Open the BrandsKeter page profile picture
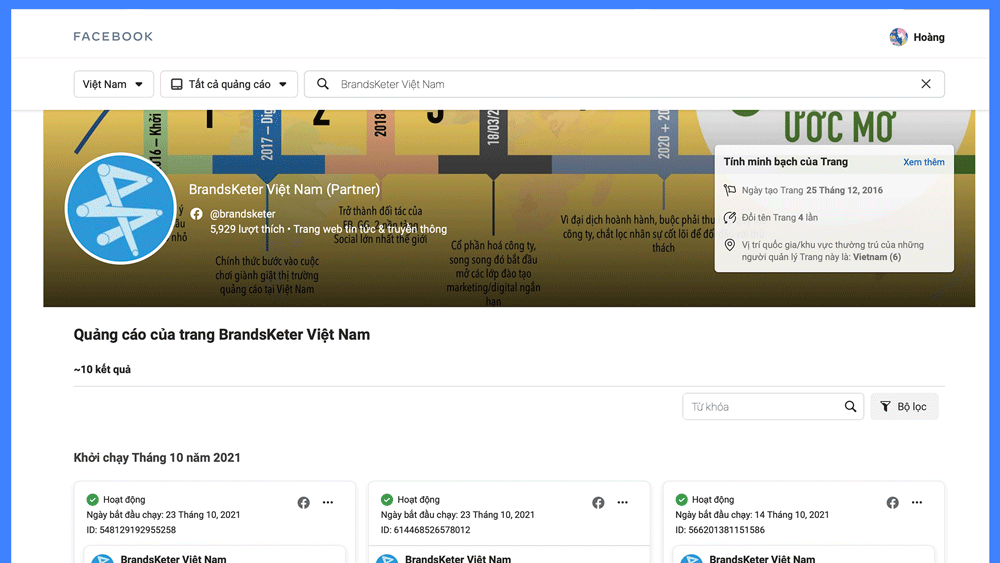Image resolution: width=1000 pixels, height=563 pixels. point(121,208)
